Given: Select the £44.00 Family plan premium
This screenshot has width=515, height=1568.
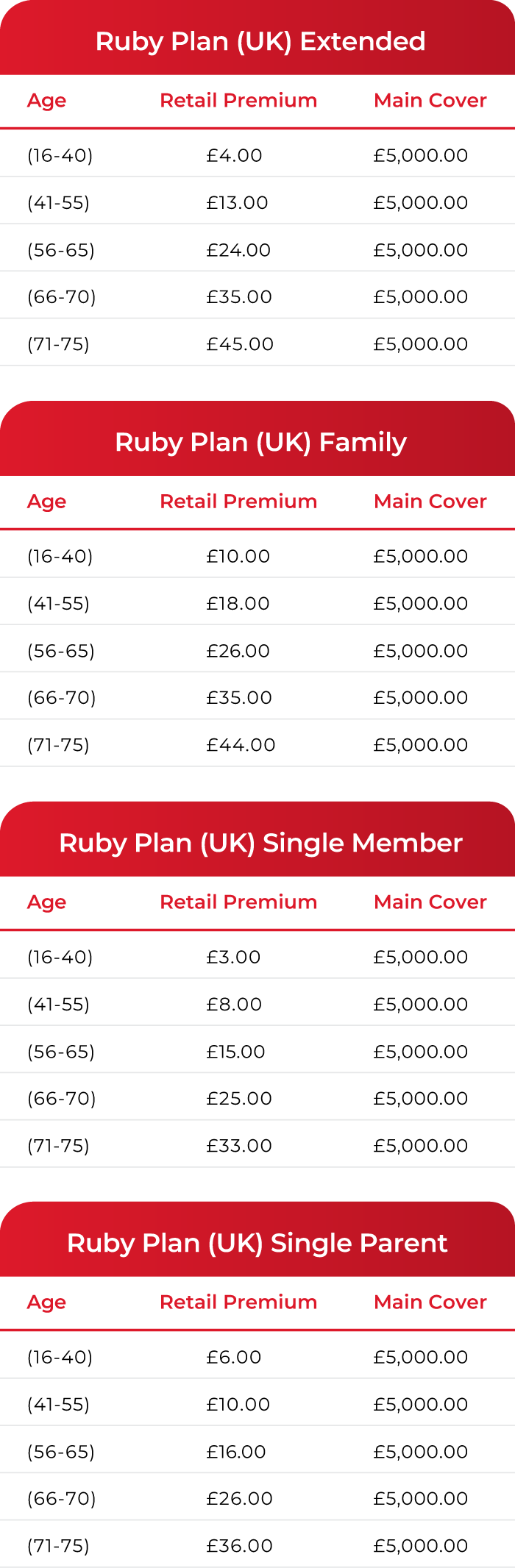Looking at the screenshot, I should [241, 745].
